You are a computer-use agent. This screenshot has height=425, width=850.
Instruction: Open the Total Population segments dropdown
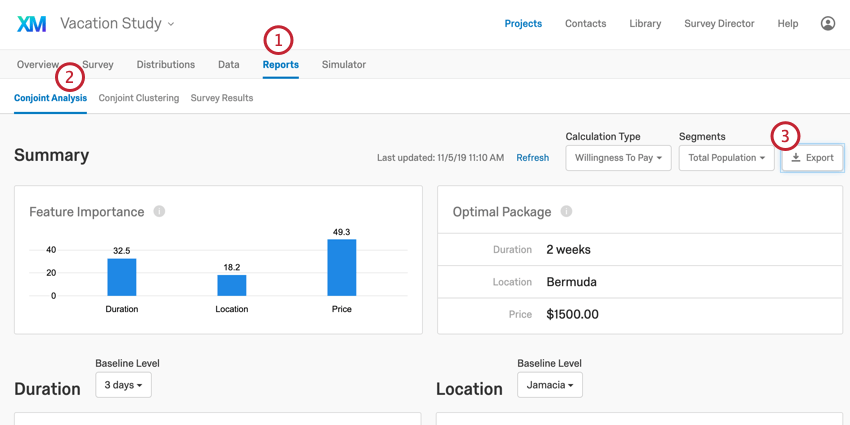click(726, 158)
